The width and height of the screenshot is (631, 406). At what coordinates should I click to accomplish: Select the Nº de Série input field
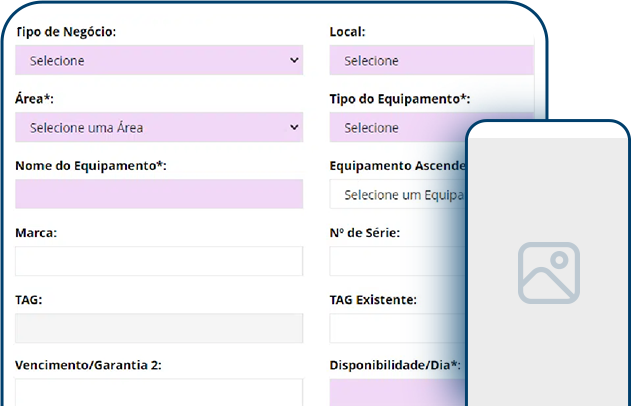390,261
